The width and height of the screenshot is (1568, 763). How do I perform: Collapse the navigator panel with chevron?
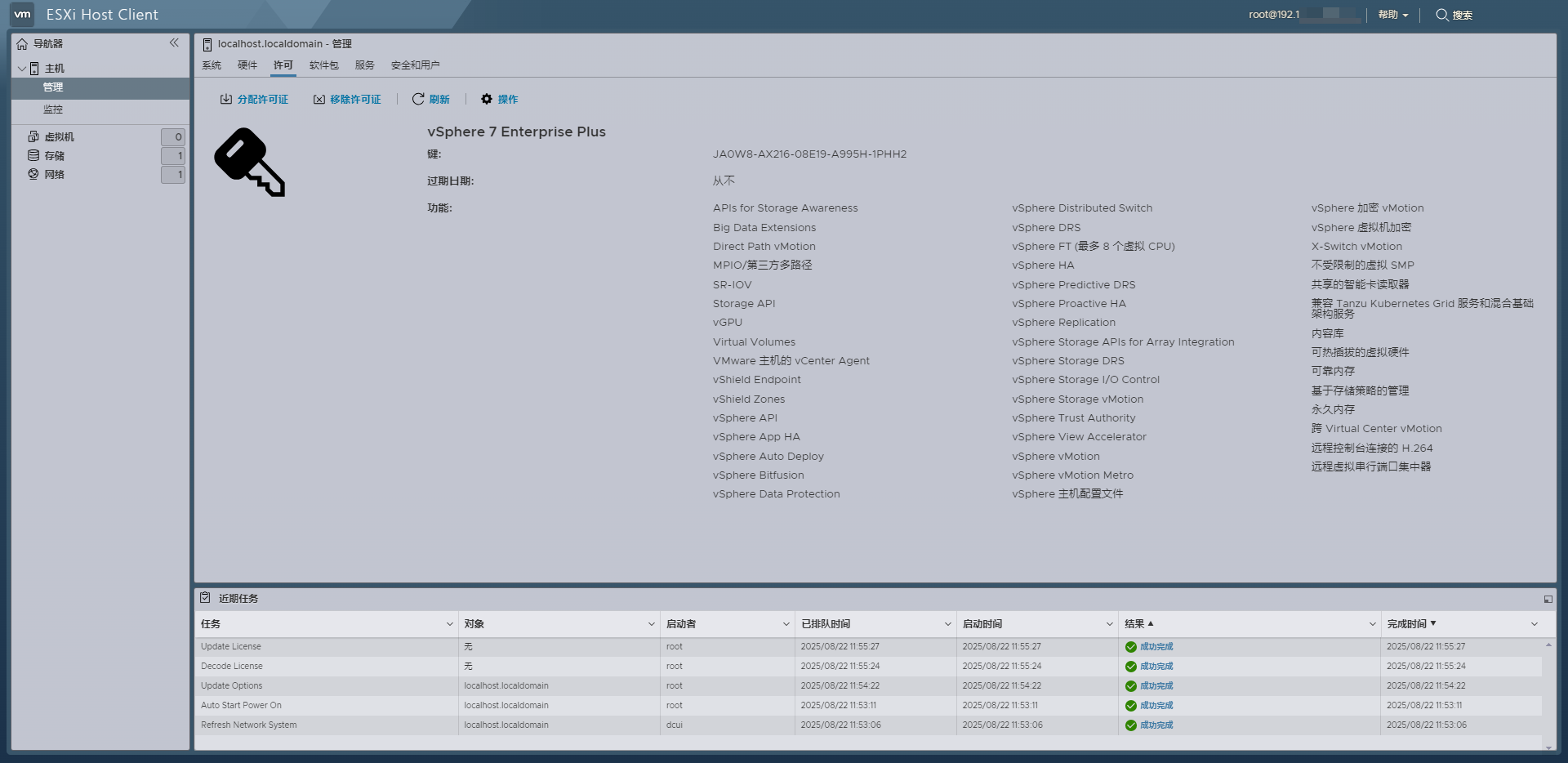pos(174,43)
